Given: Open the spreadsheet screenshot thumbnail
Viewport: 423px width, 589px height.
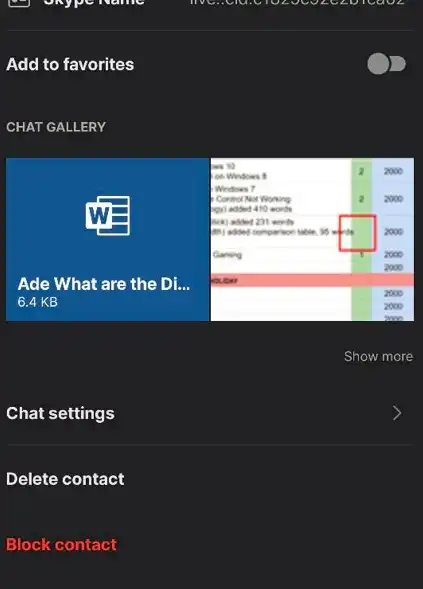Looking at the screenshot, I should point(312,239).
